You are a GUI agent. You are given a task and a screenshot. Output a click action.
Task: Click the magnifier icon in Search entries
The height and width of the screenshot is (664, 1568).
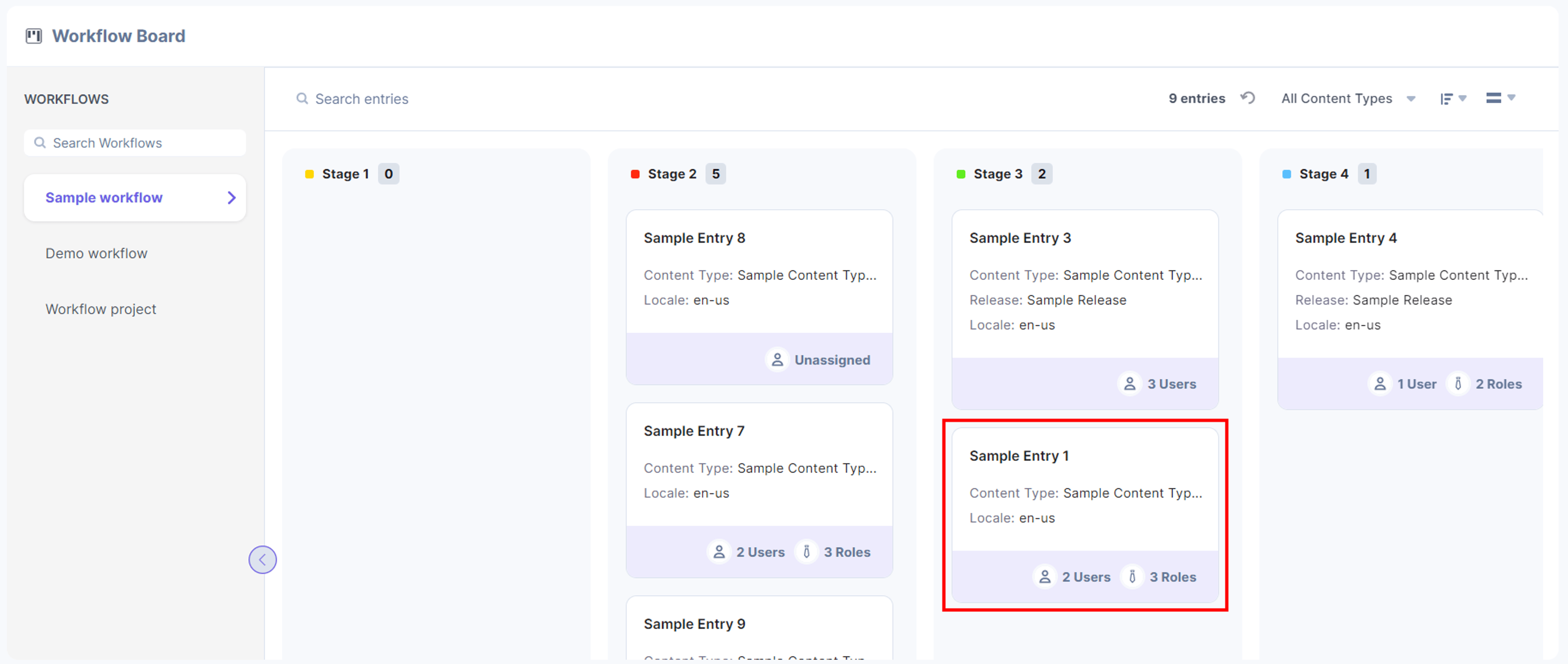click(302, 99)
